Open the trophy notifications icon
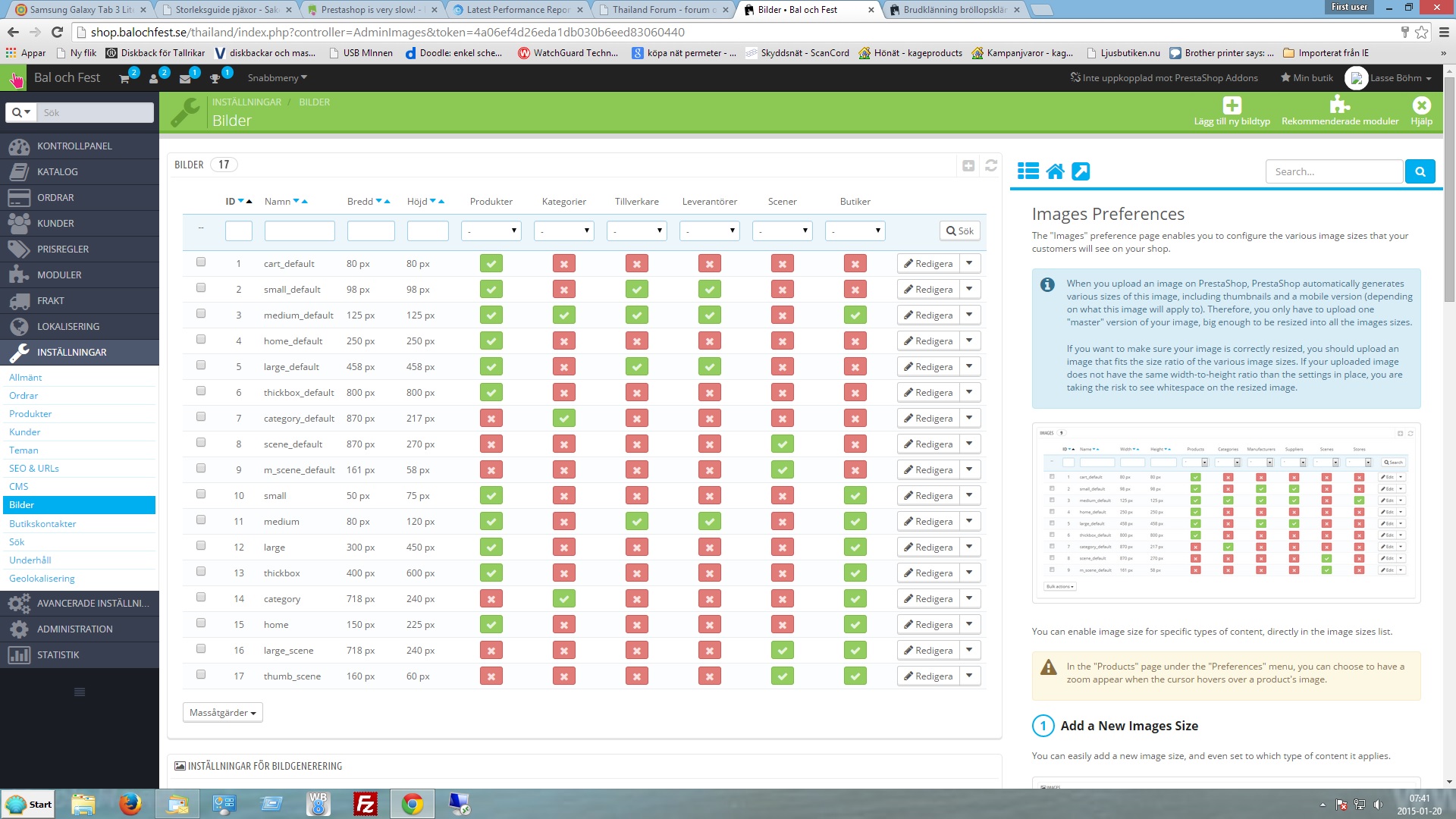The width and height of the screenshot is (1456, 819). click(215, 78)
